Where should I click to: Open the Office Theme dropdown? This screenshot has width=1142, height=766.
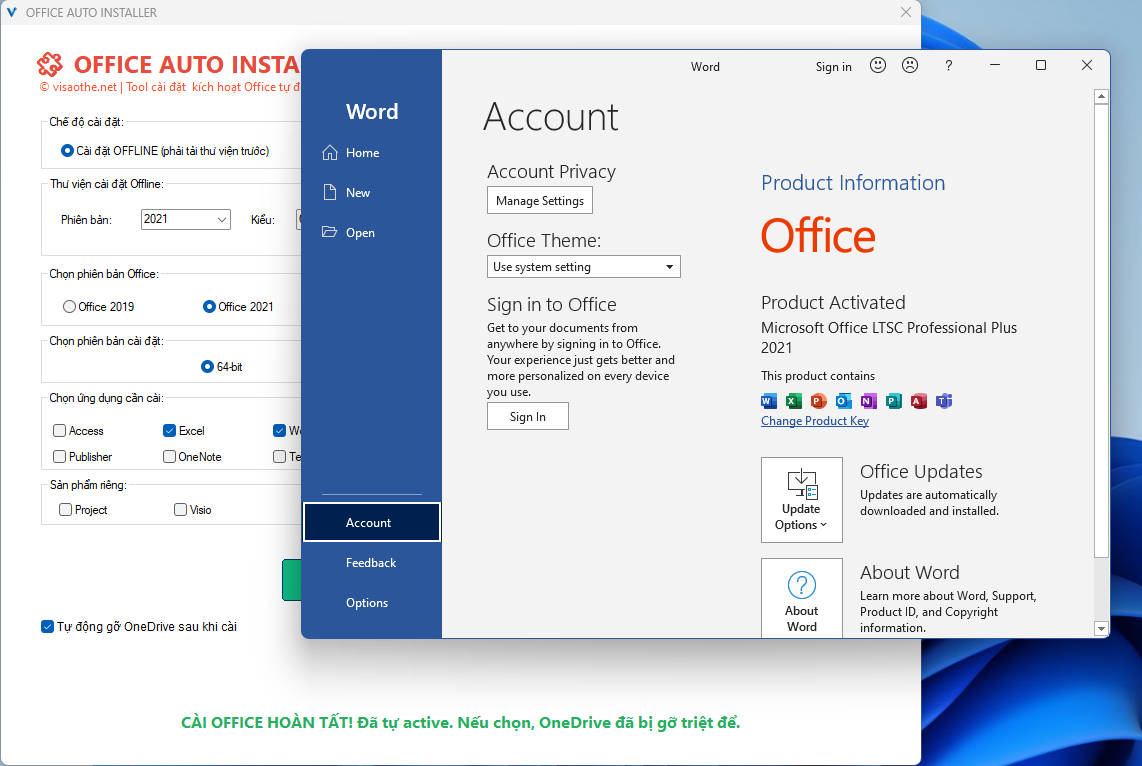pyautogui.click(x=583, y=266)
